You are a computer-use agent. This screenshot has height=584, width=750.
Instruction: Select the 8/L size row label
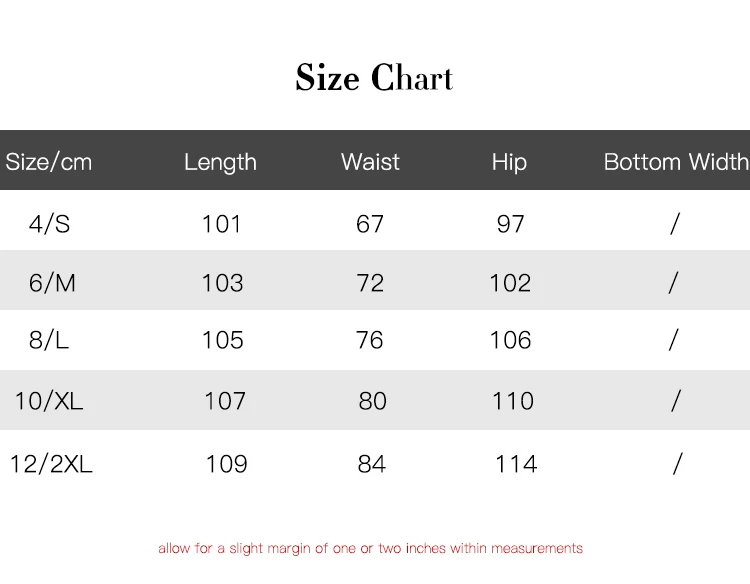49,340
